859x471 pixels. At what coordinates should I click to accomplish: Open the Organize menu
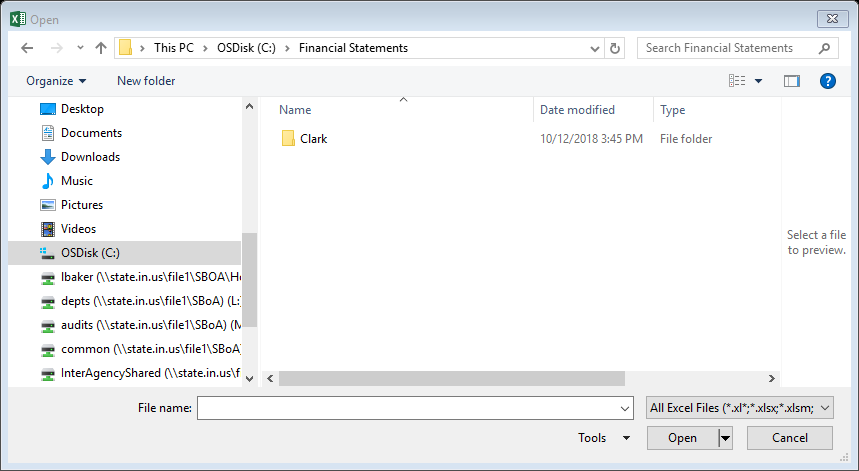click(56, 81)
